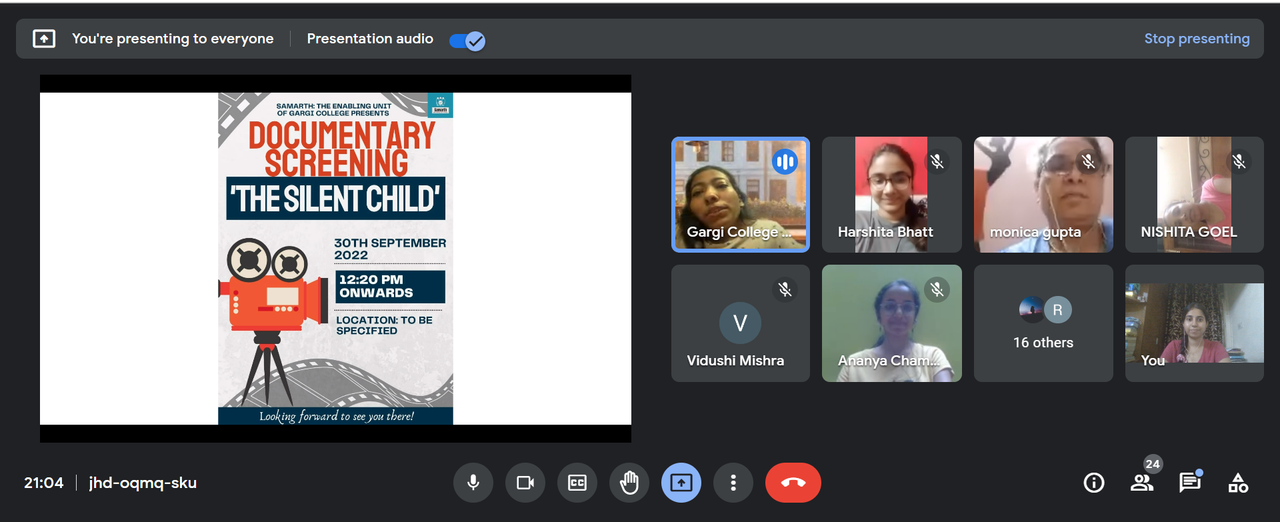1280x522 pixels.
Task: Select your own video tile labeled You
Action: [x=1194, y=323]
